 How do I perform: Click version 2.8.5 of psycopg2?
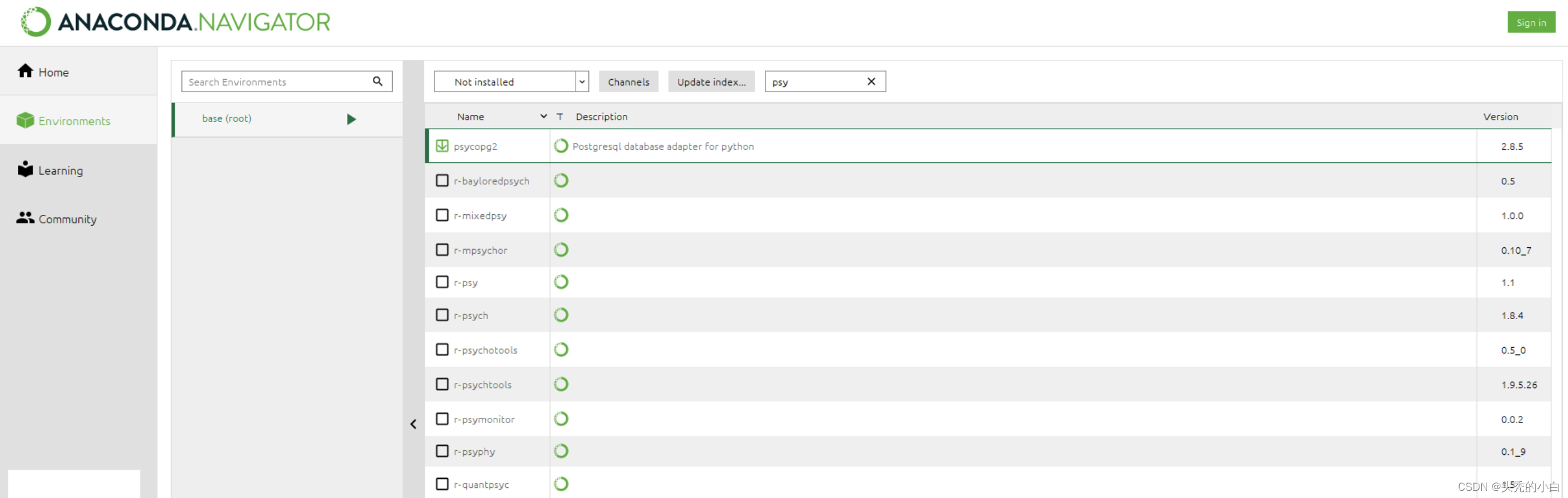[1512, 147]
